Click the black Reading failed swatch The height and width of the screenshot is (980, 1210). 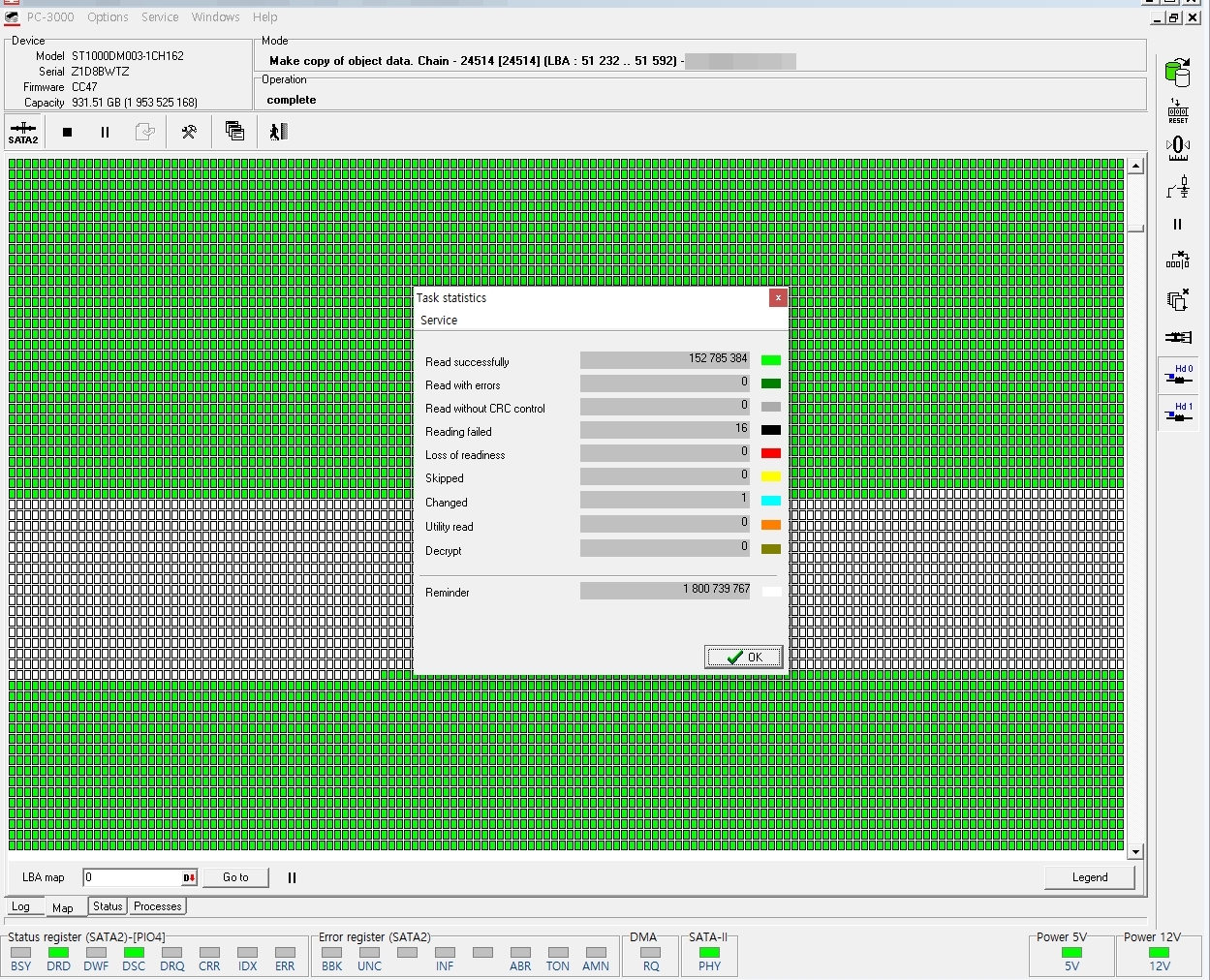(x=771, y=430)
